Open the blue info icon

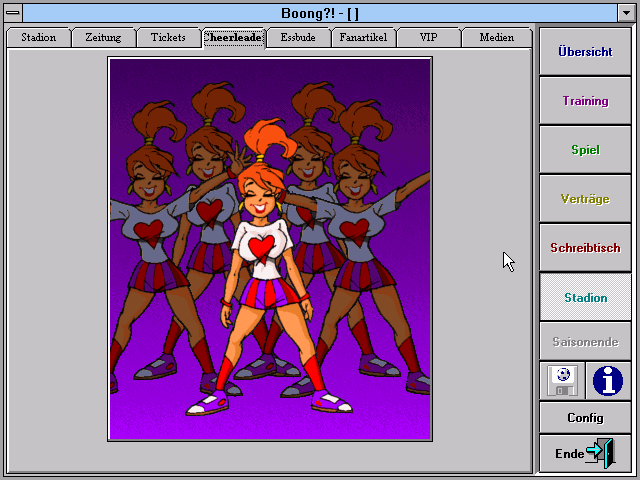(608, 380)
